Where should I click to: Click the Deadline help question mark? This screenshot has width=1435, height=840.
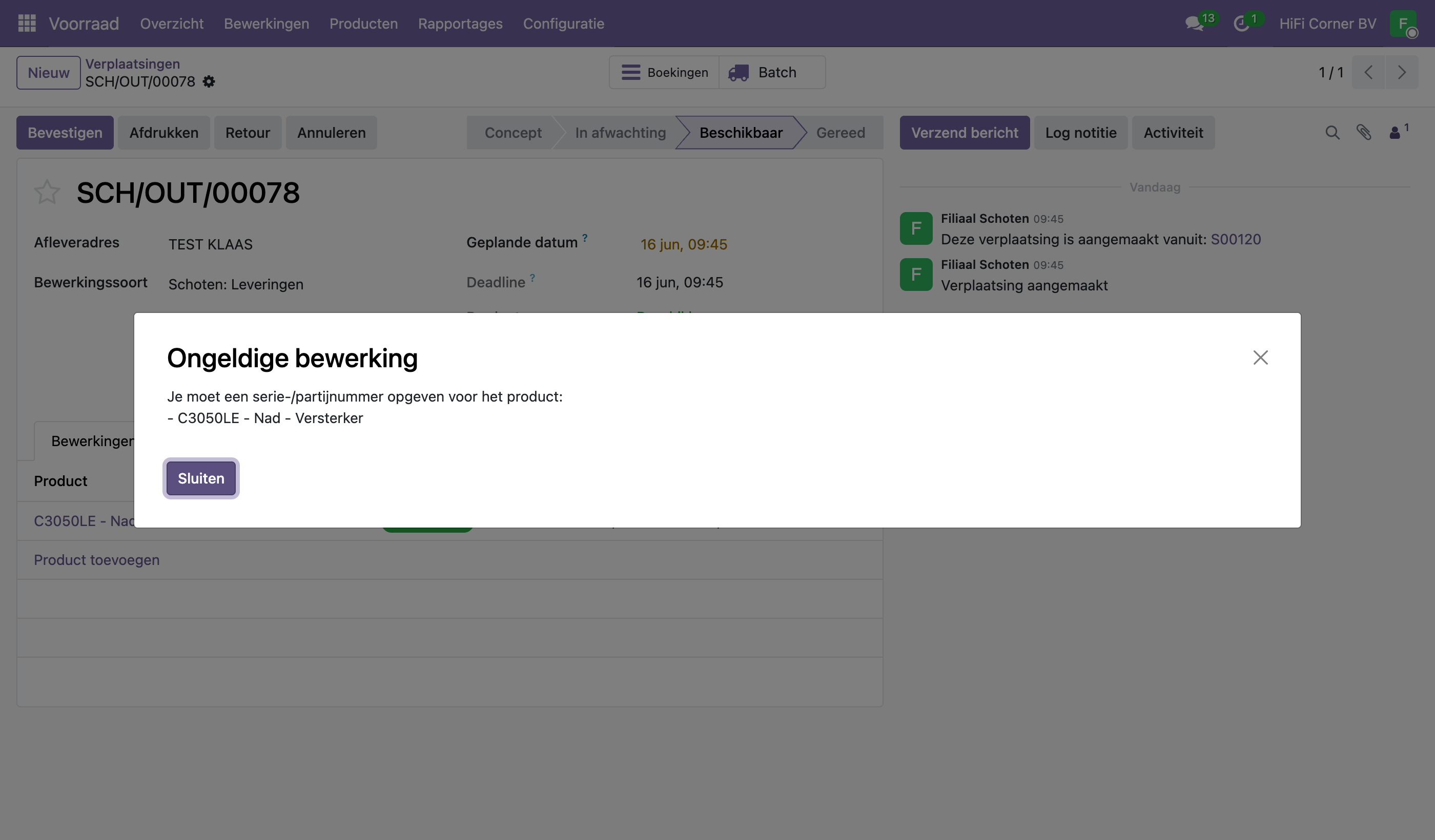532,278
